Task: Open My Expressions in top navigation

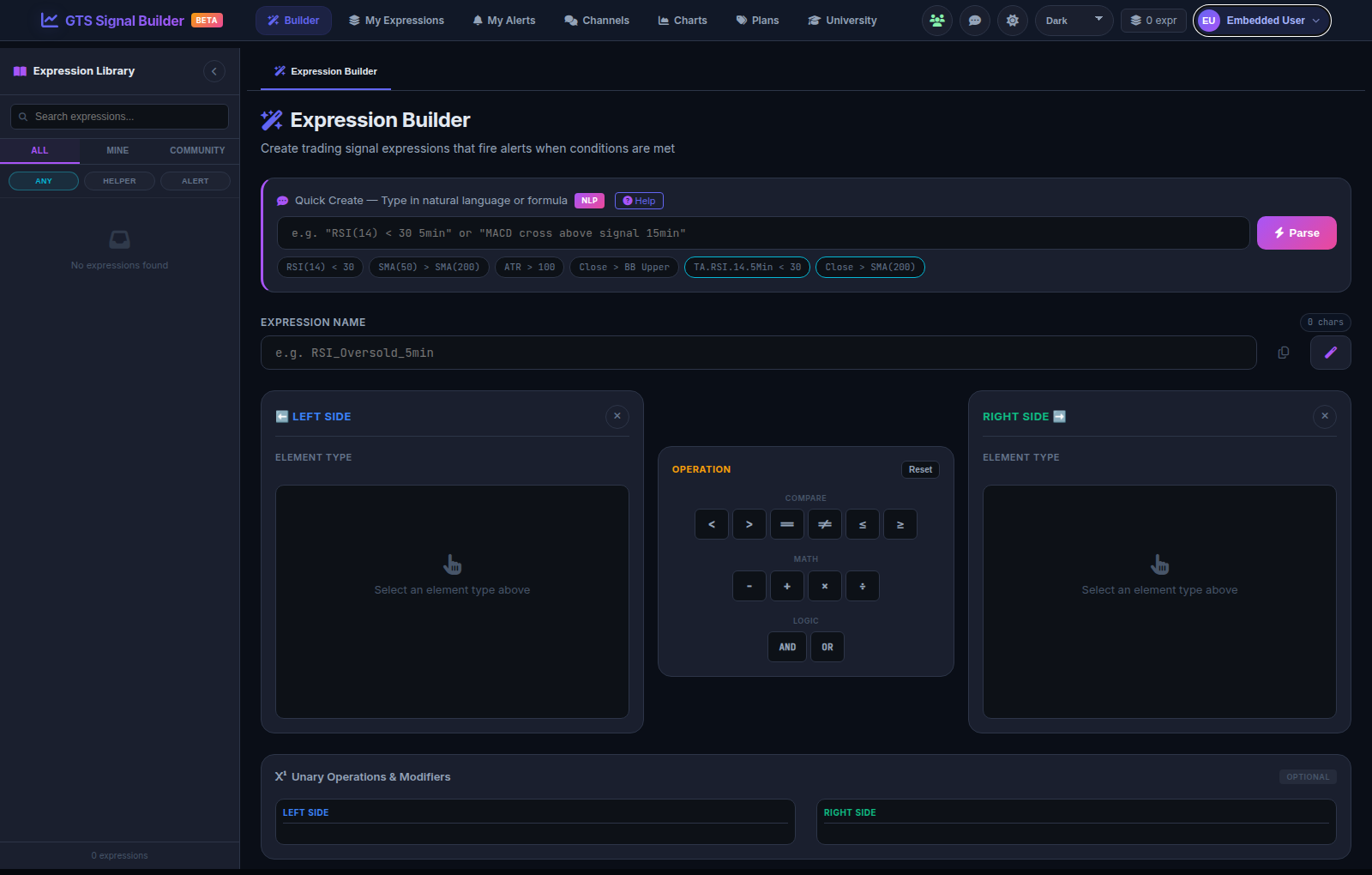Action: coord(396,21)
